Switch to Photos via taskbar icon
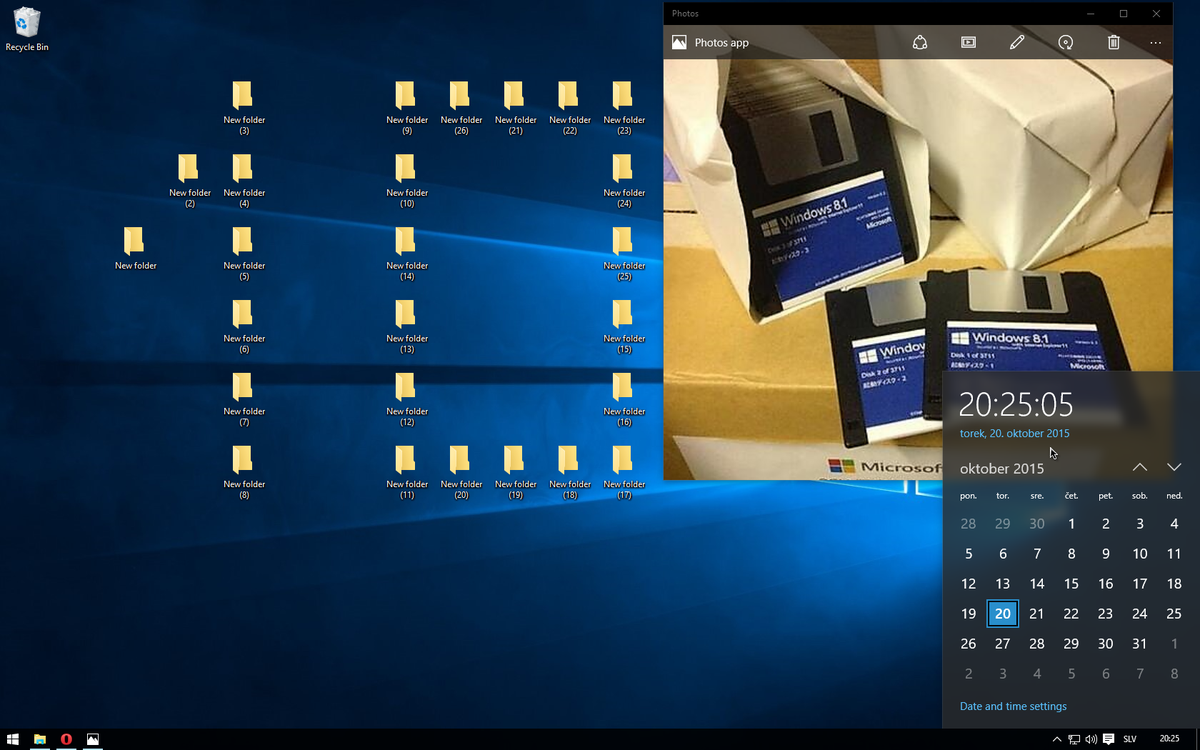Viewport: 1200px width, 750px height. (x=93, y=739)
